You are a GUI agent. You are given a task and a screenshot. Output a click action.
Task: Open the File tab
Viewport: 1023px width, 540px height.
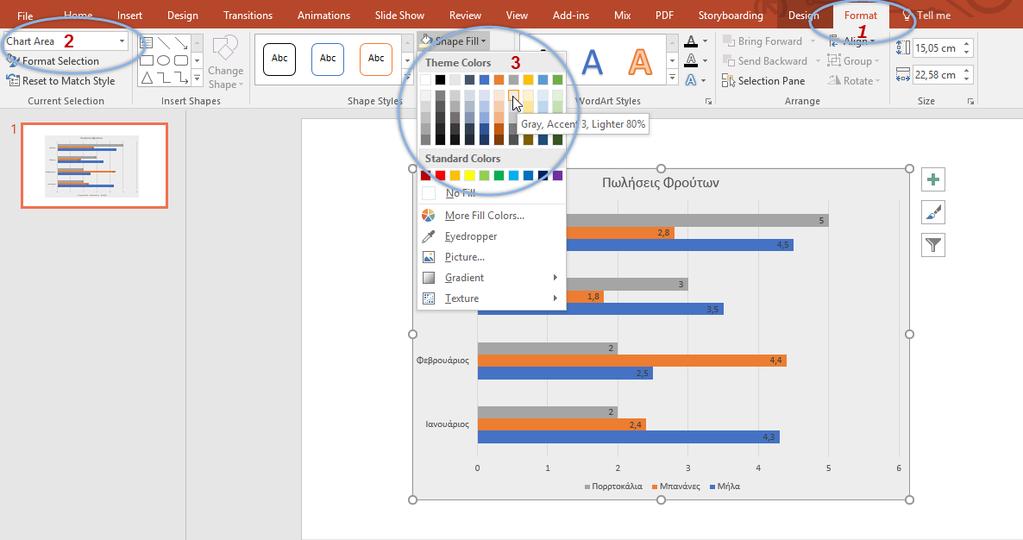[x=25, y=16]
